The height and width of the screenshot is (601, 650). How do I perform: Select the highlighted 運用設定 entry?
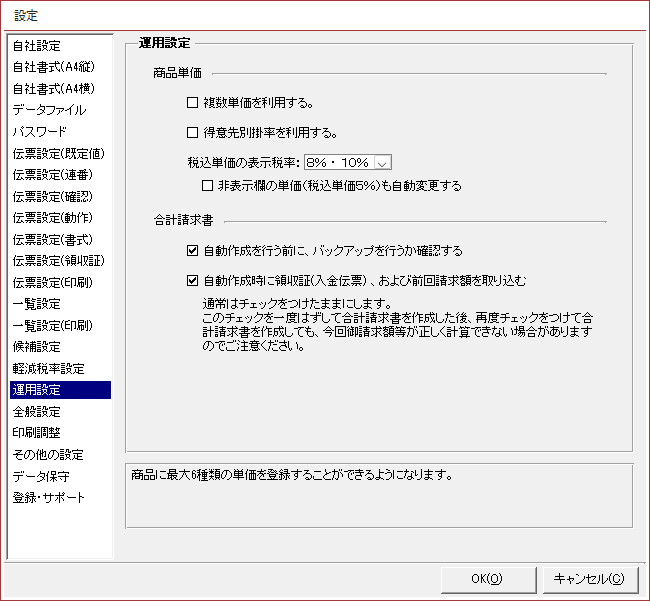pos(60,390)
